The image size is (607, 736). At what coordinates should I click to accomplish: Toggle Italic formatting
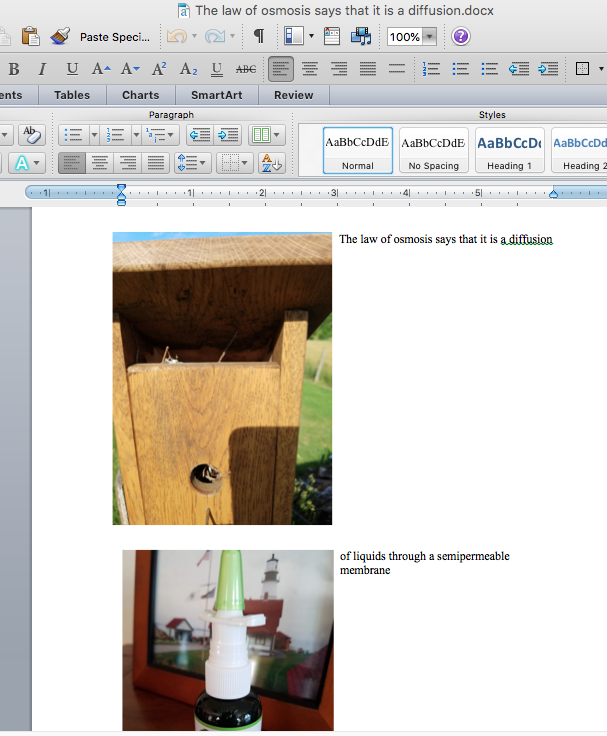click(x=42, y=69)
